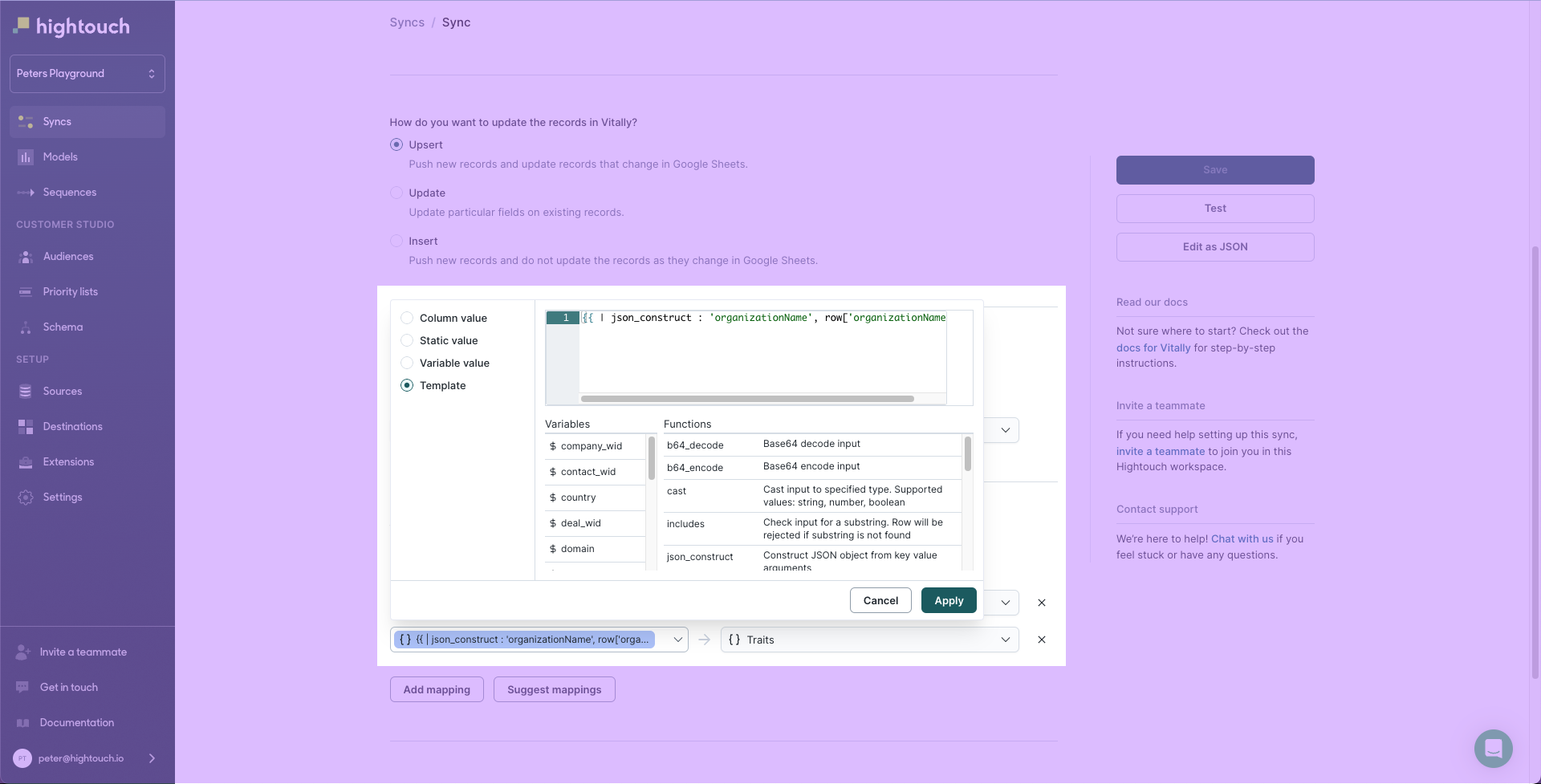This screenshot has height=784, width=1541.
Task: Click the mapping arrow icon before Traits
Action: point(704,640)
